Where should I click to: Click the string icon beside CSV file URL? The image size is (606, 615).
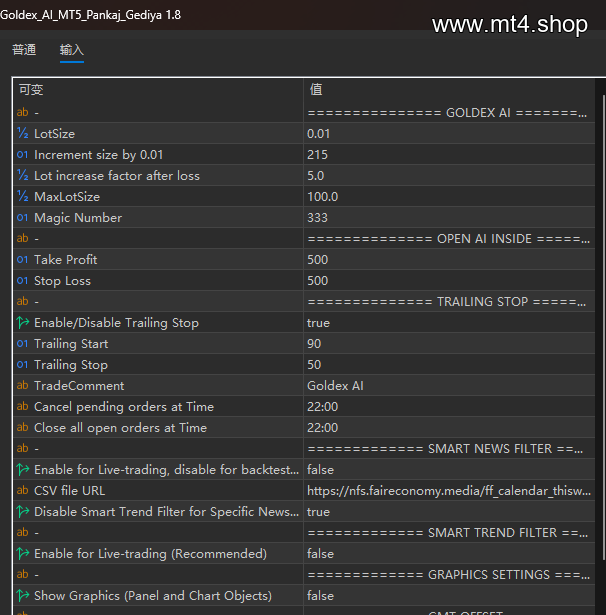click(22, 490)
